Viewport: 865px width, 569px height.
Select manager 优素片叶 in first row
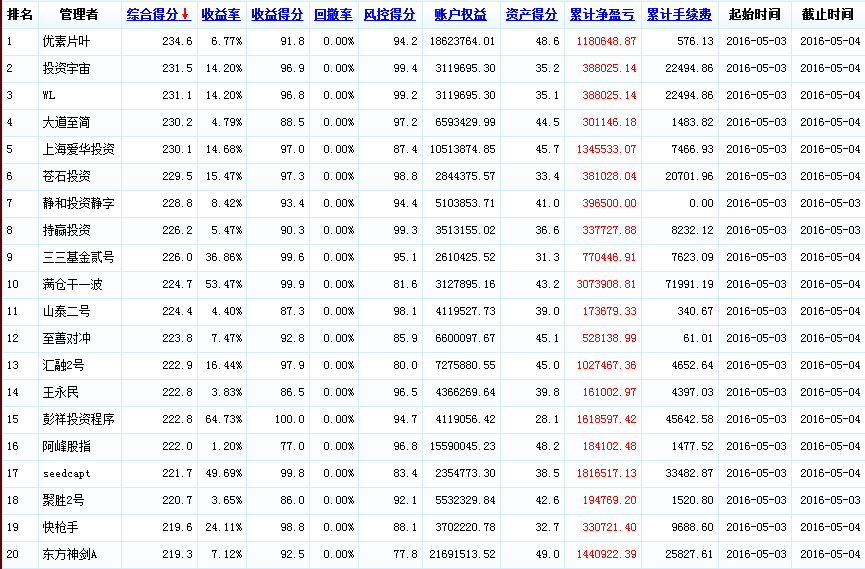point(66,41)
